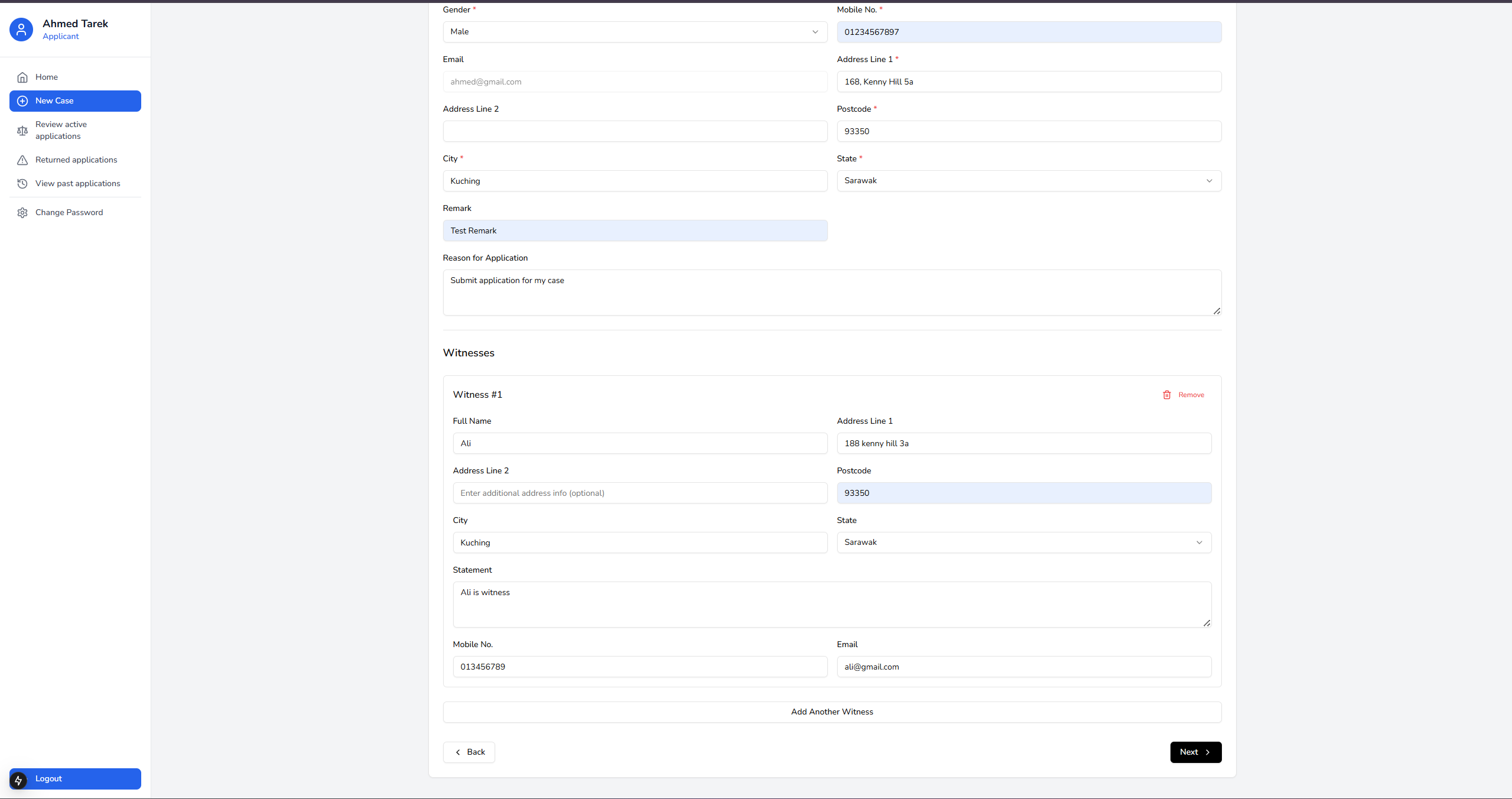Click the resize handle of Reason for Application textarea

coord(1217,311)
